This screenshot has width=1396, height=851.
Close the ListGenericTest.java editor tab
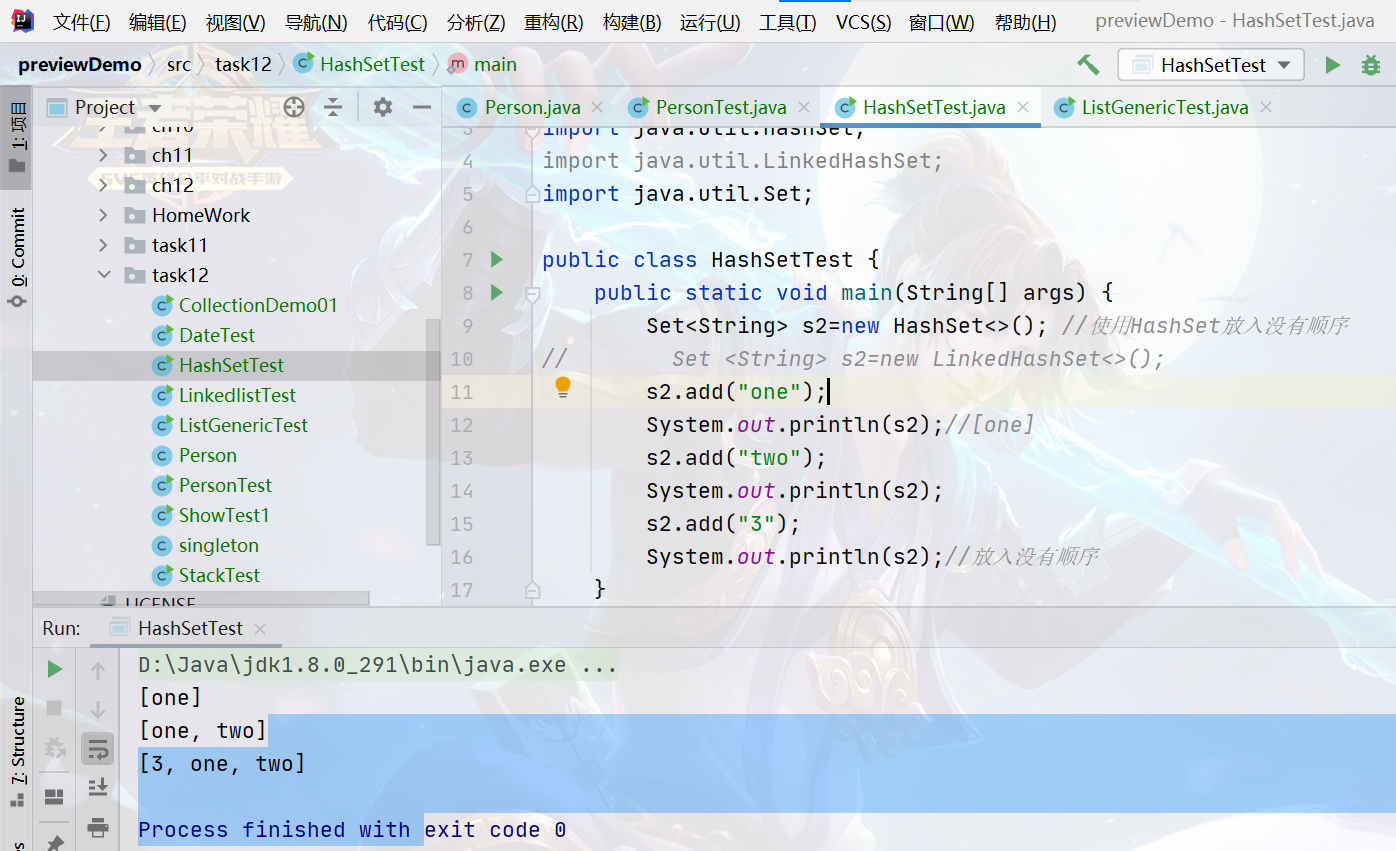pos(1266,107)
